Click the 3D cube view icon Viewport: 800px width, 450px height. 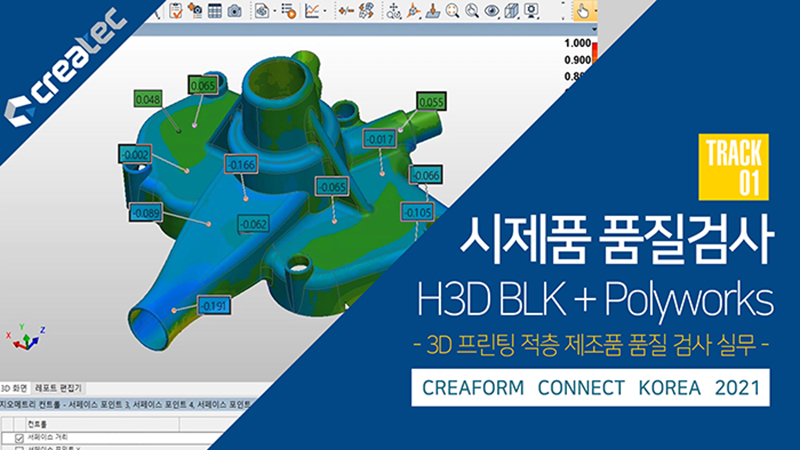(511, 11)
